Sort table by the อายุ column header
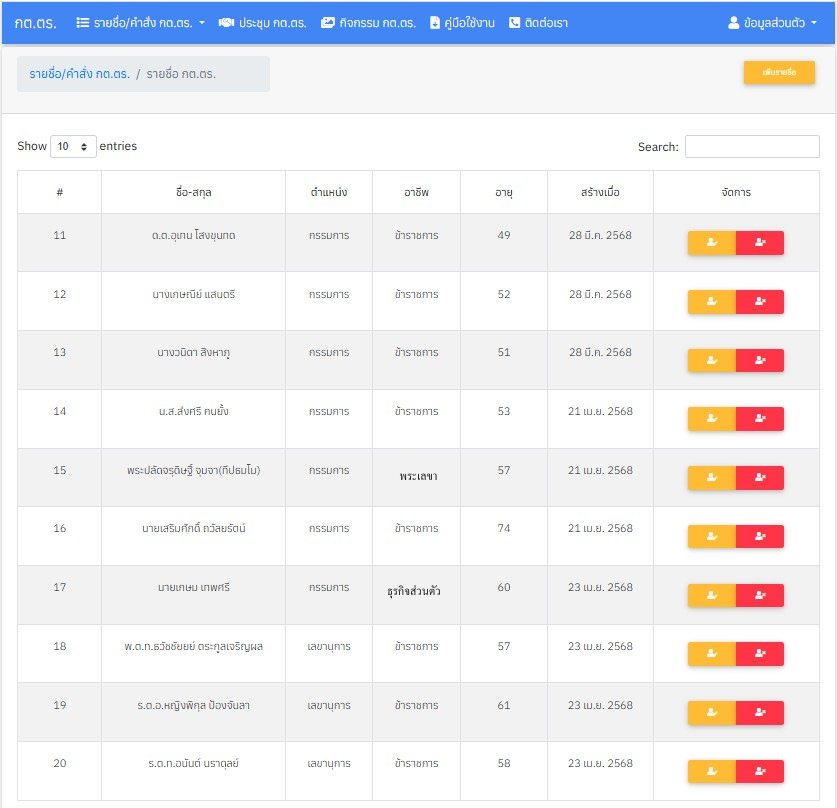 pos(503,192)
